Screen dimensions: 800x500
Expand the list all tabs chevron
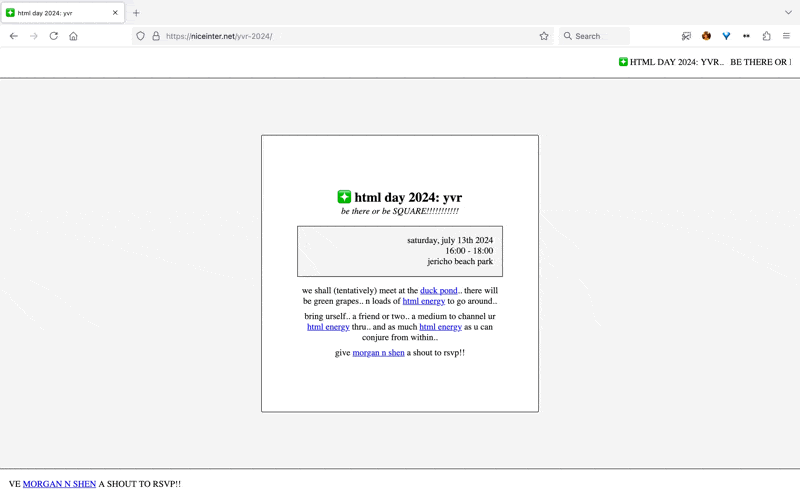[788, 13]
